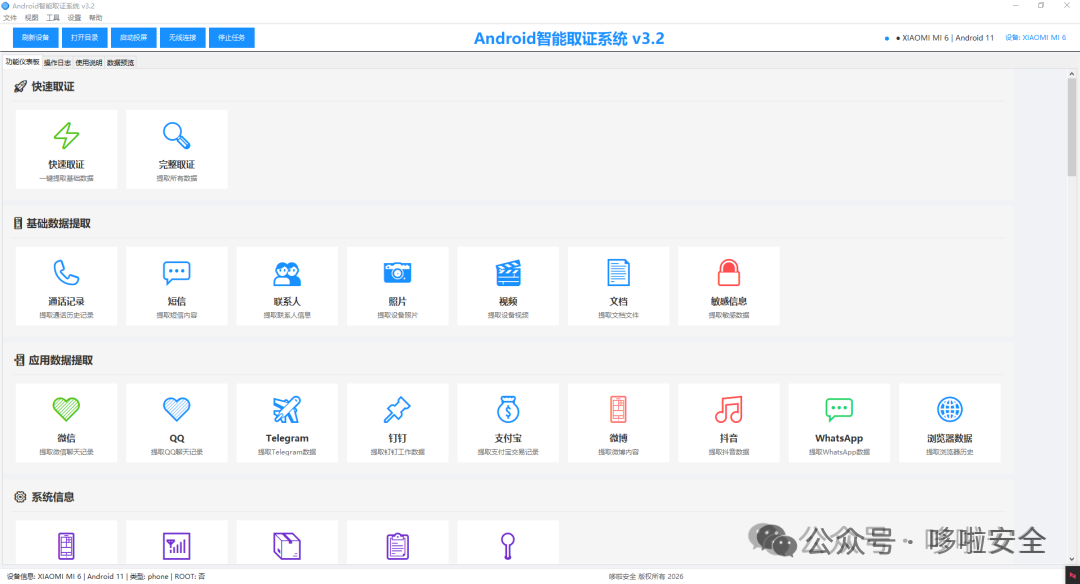The image size is (1080, 584).
Task: Open the 文件 File menu
Action: click(10, 18)
